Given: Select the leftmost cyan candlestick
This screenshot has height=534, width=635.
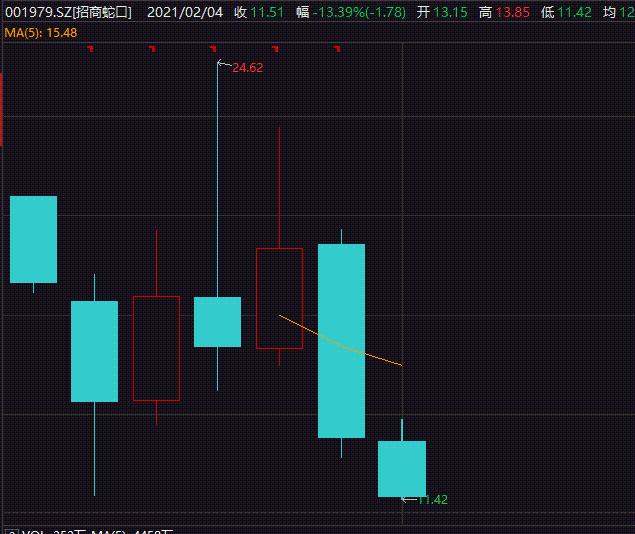Looking at the screenshot, I should [33, 239].
